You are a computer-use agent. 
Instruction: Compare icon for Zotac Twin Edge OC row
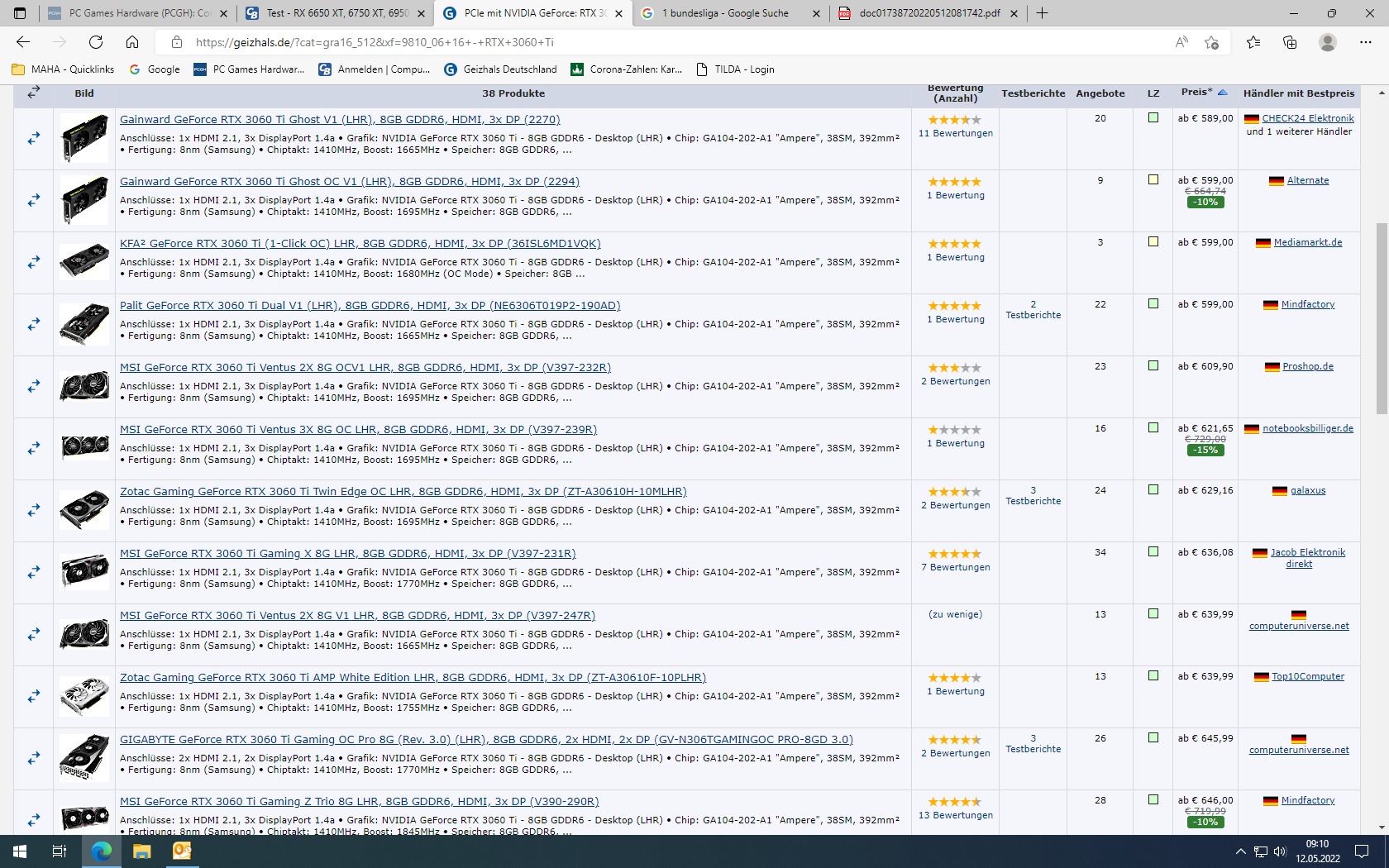coord(34,510)
